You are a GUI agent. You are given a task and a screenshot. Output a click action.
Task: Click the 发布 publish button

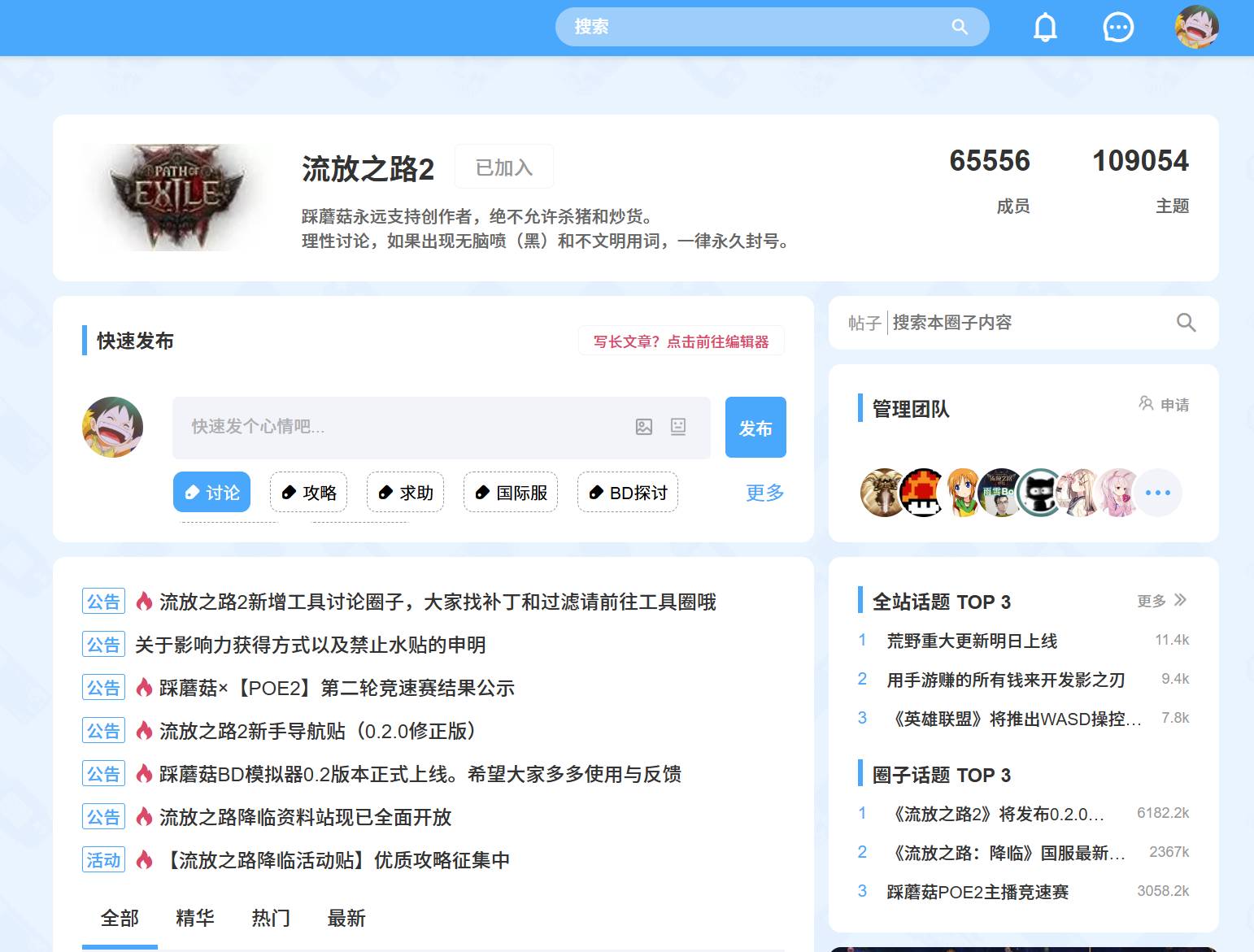pyautogui.click(x=755, y=428)
